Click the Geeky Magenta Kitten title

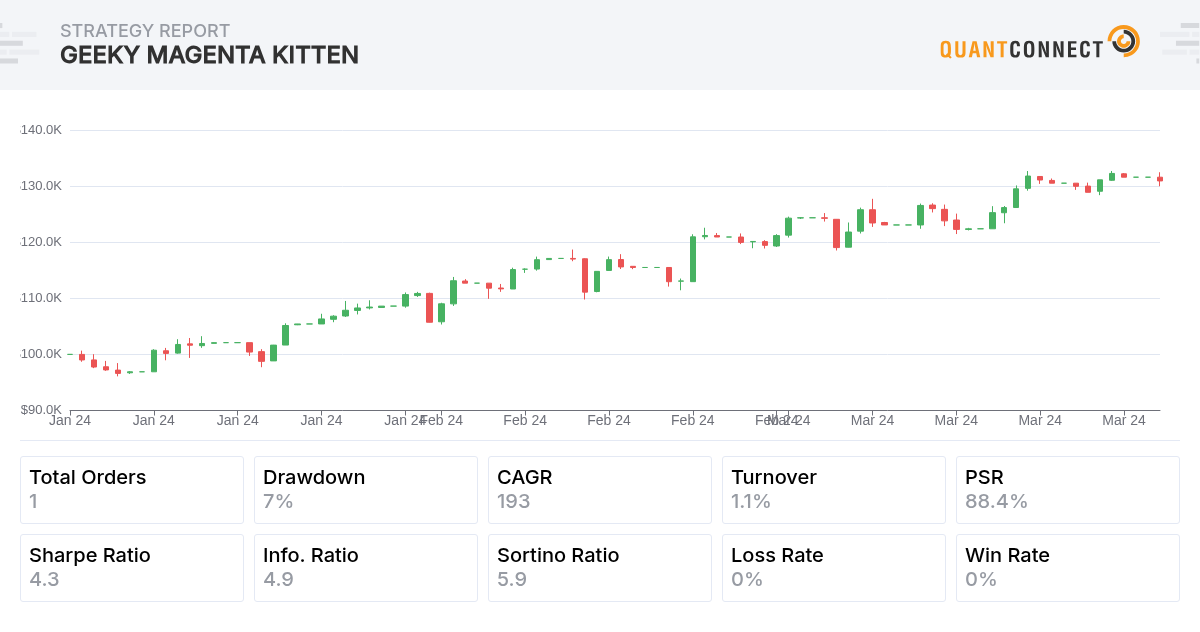point(209,55)
